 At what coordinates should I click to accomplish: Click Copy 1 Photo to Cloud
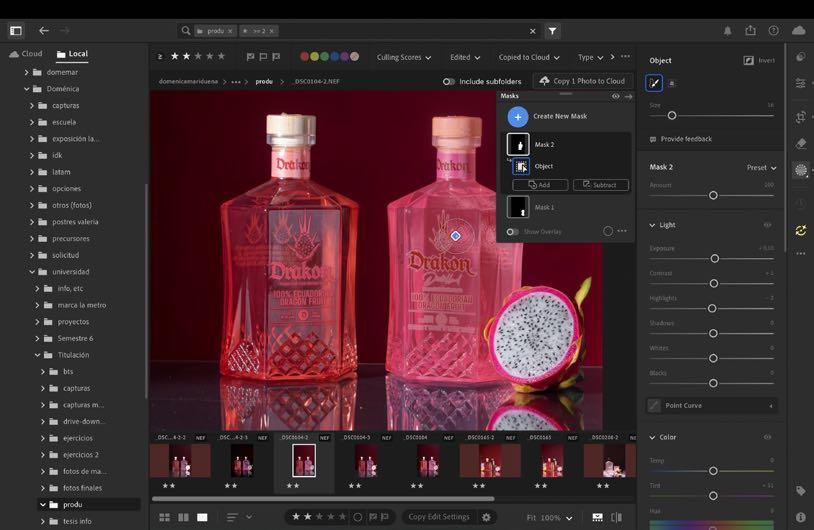point(584,81)
